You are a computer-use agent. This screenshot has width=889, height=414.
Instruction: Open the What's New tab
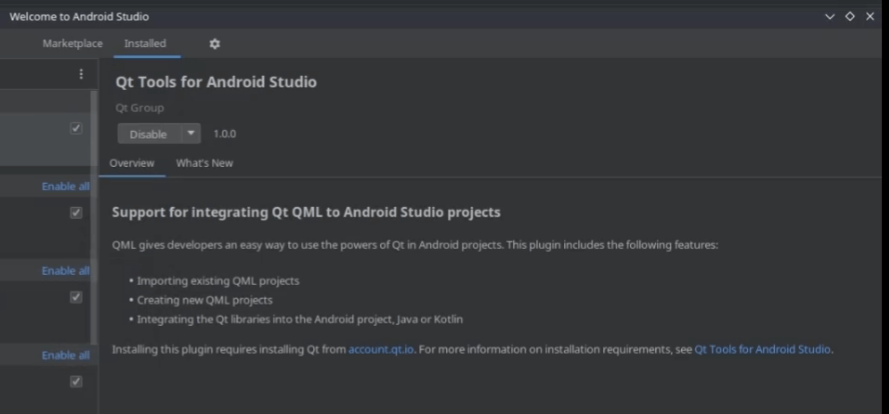click(204, 163)
